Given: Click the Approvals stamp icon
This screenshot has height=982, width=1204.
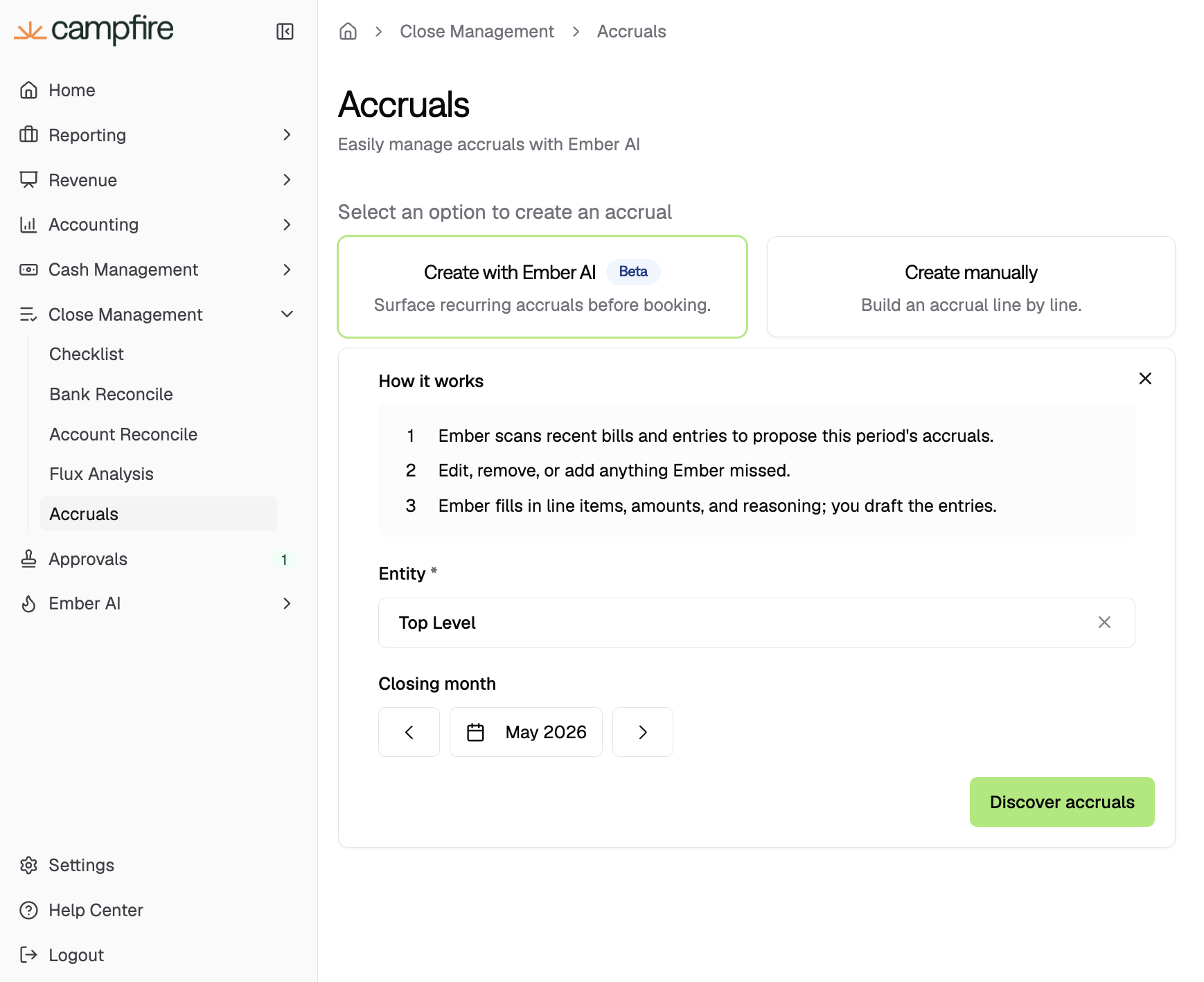Looking at the screenshot, I should (28, 559).
